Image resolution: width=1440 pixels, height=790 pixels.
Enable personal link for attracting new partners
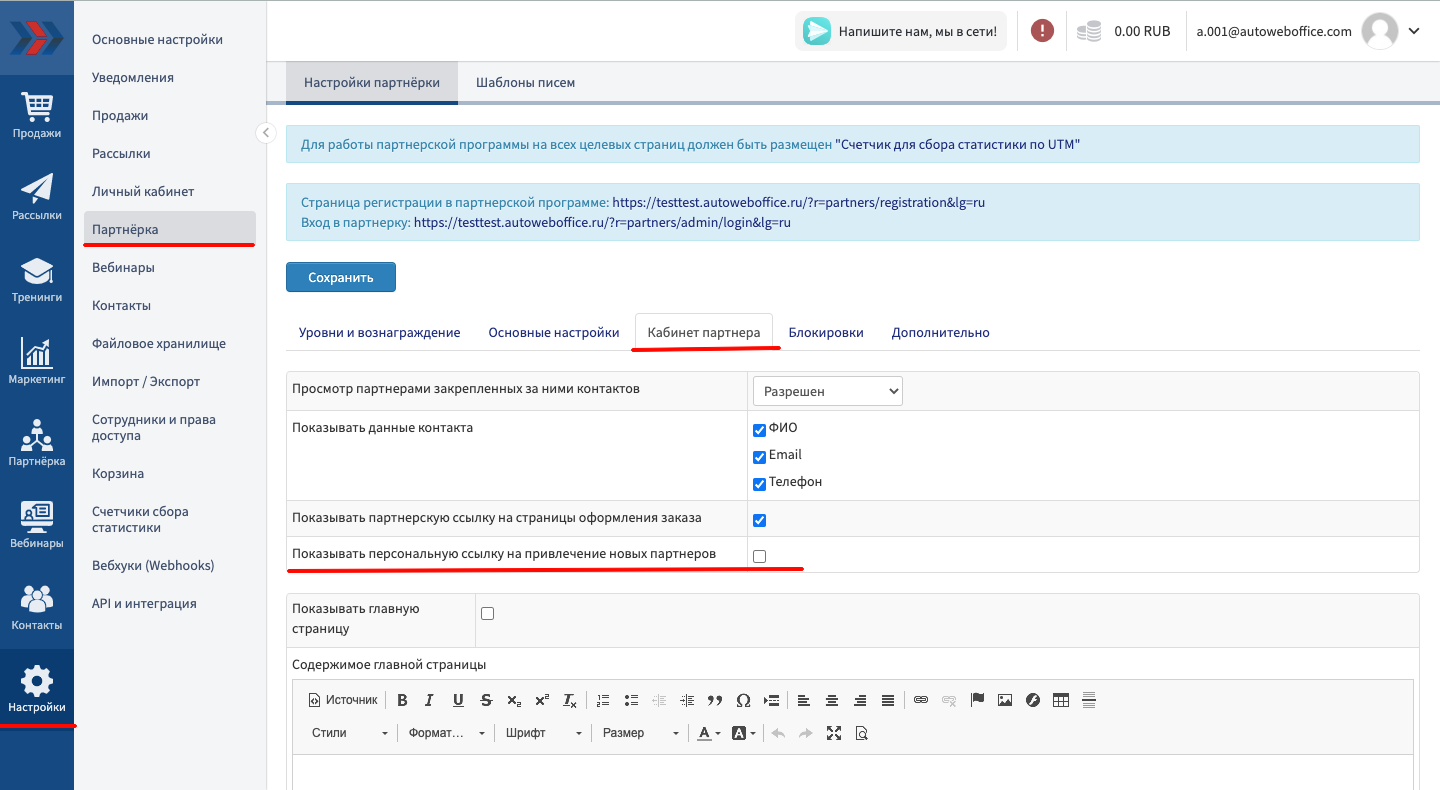[759, 556]
